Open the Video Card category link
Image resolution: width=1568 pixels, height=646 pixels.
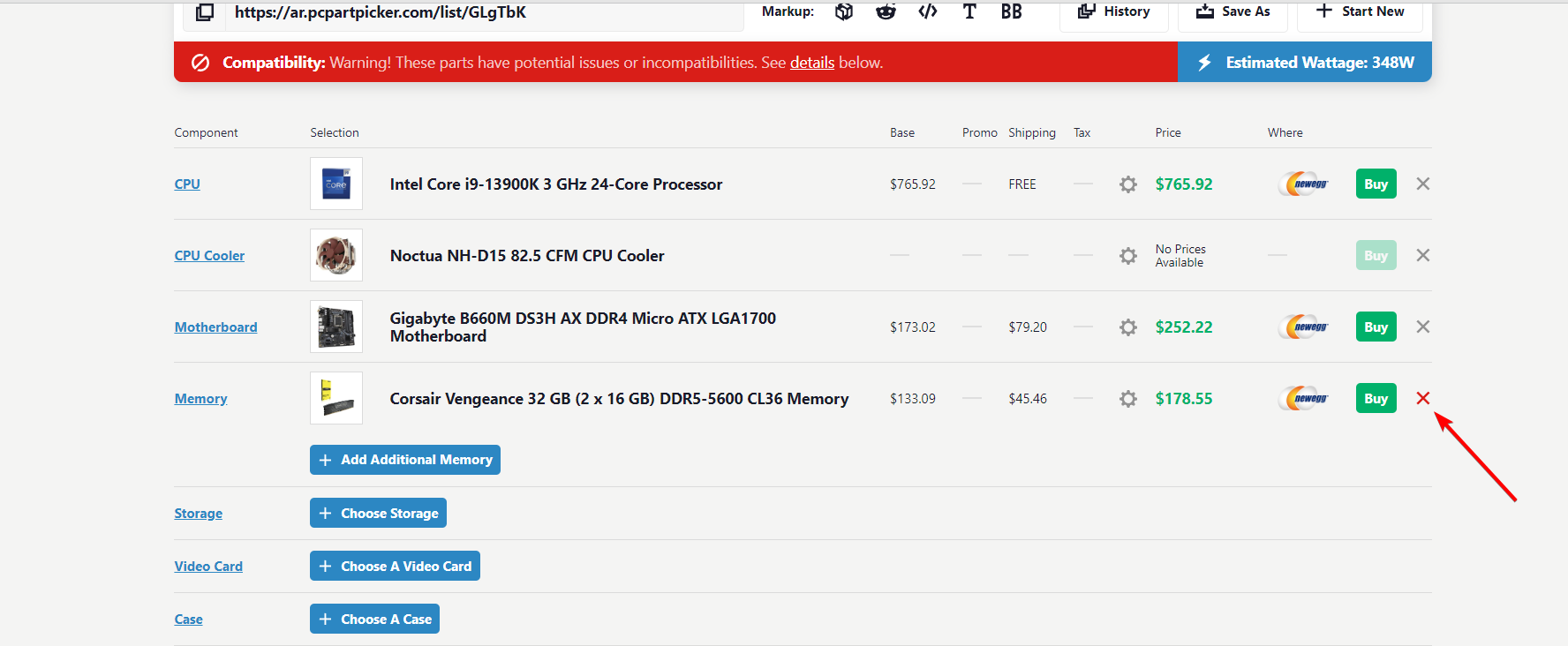208,566
